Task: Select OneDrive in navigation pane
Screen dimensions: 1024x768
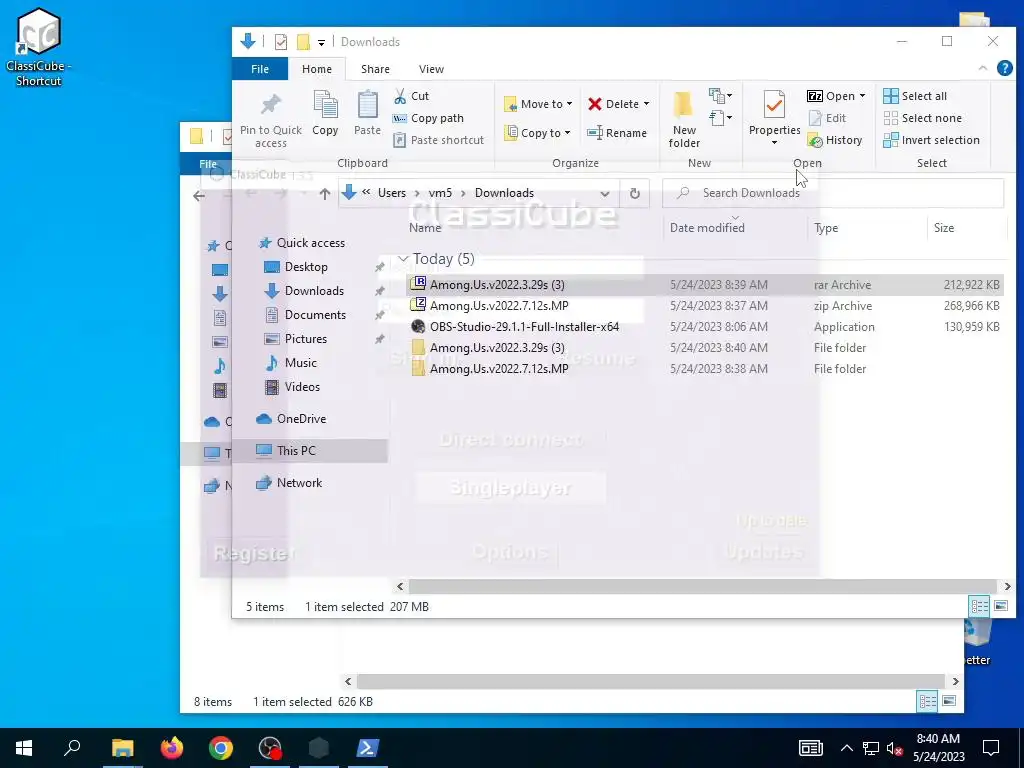Action: pos(301,419)
